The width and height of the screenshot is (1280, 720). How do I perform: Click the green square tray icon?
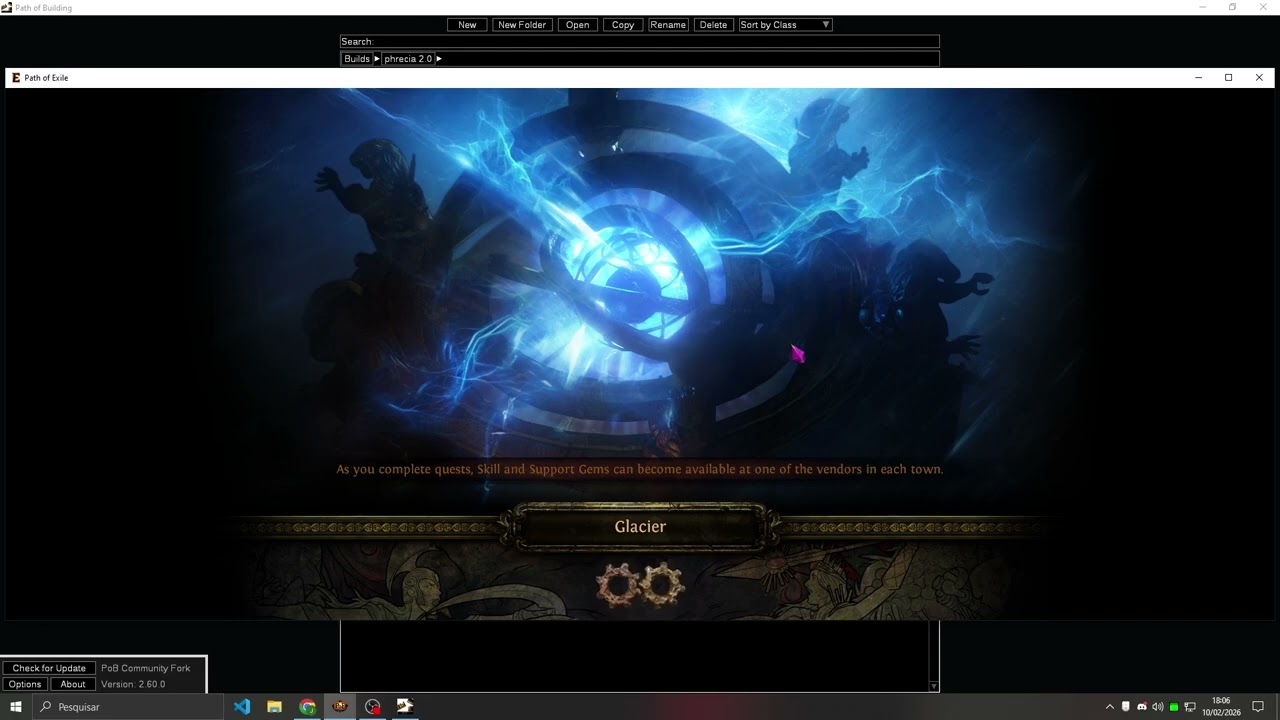click(1174, 707)
